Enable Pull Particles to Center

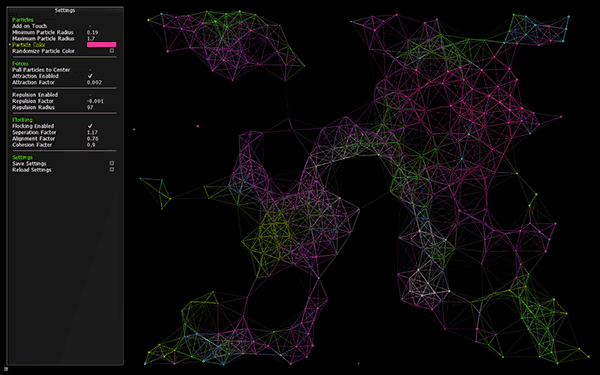tap(90, 70)
